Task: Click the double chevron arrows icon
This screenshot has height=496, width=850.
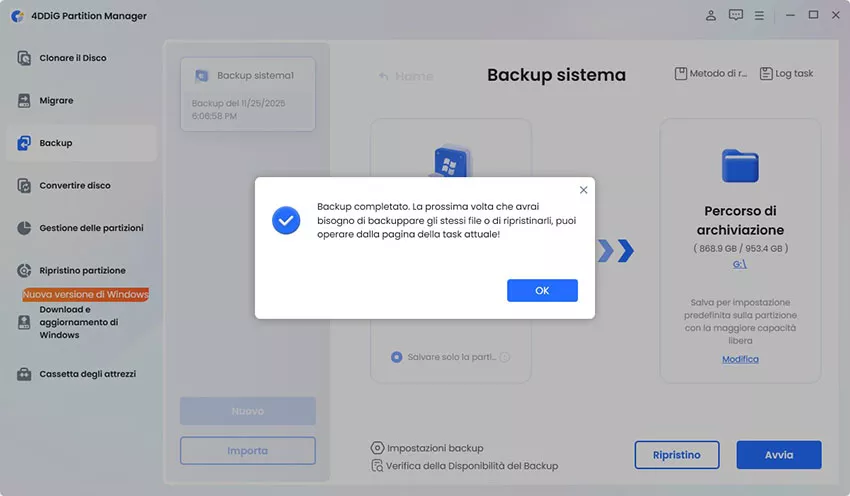Action: tap(616, 250)
